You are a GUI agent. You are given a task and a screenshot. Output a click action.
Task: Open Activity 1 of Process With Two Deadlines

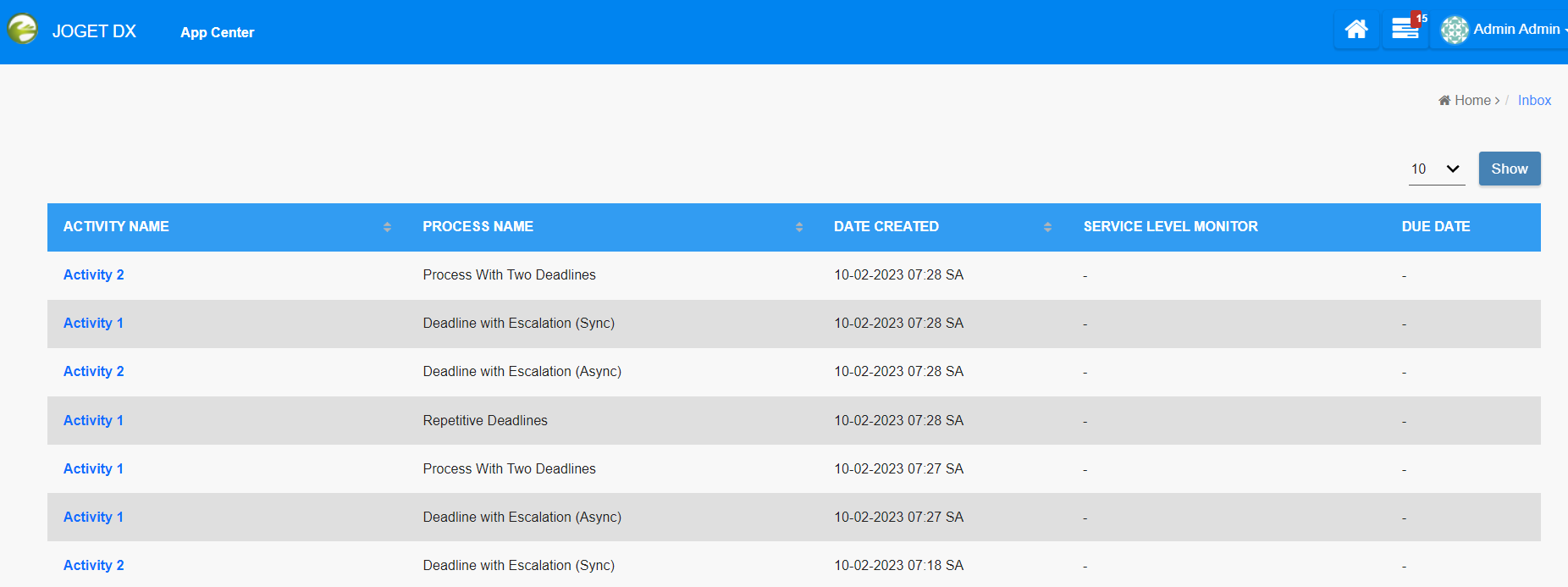pyautogui.click(x=93, y=469)
